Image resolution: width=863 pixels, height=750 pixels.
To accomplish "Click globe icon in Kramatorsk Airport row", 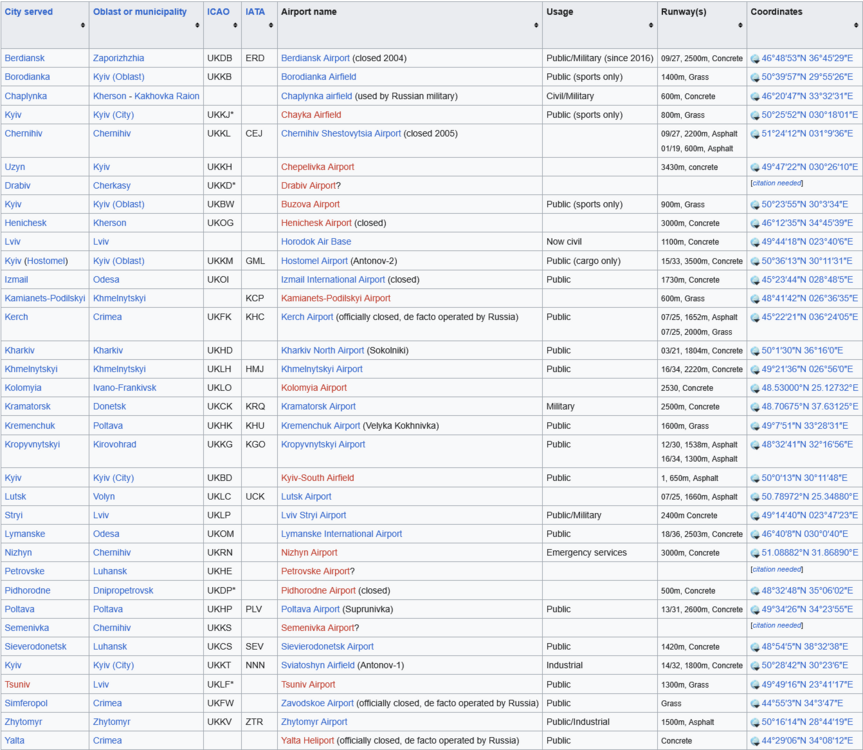I will (x=755, y=408).
